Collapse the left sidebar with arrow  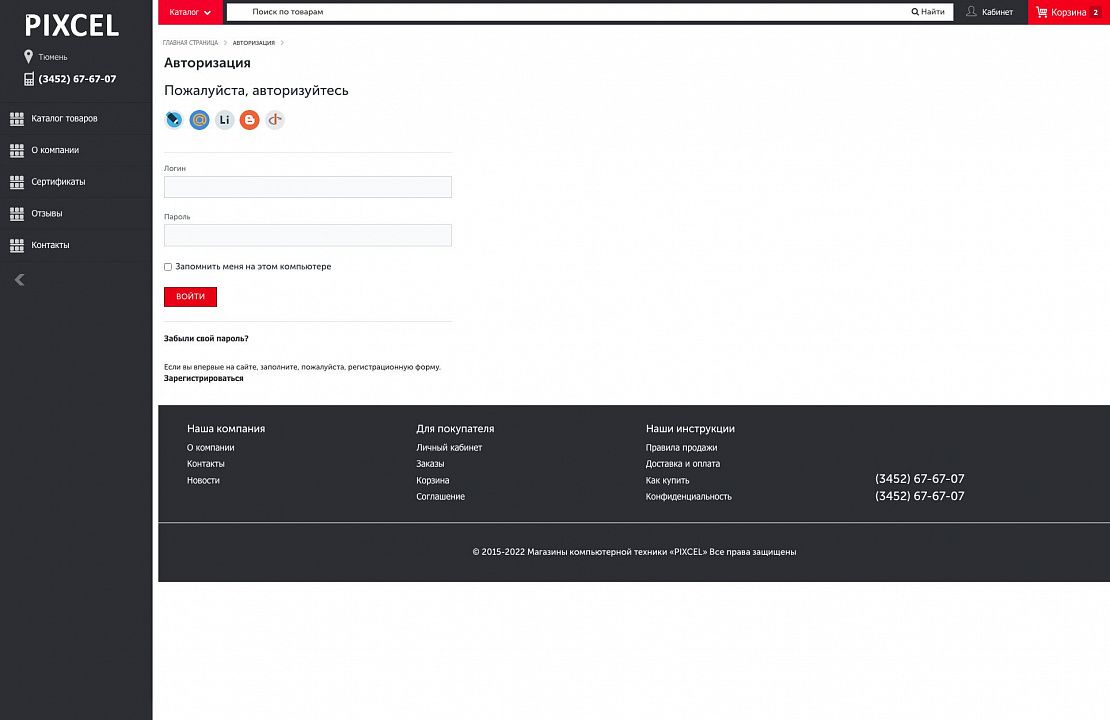coord(19,280)
